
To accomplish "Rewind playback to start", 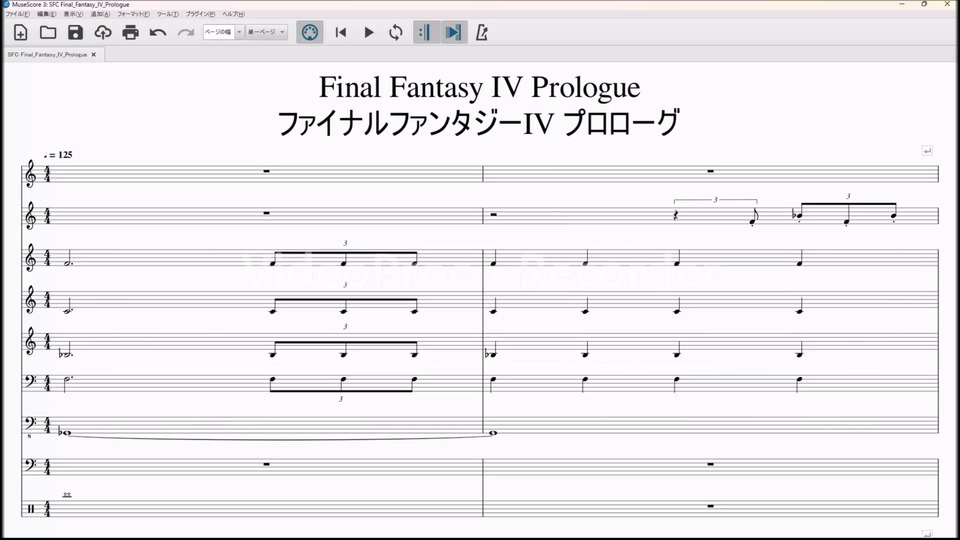I will (341, 32).
